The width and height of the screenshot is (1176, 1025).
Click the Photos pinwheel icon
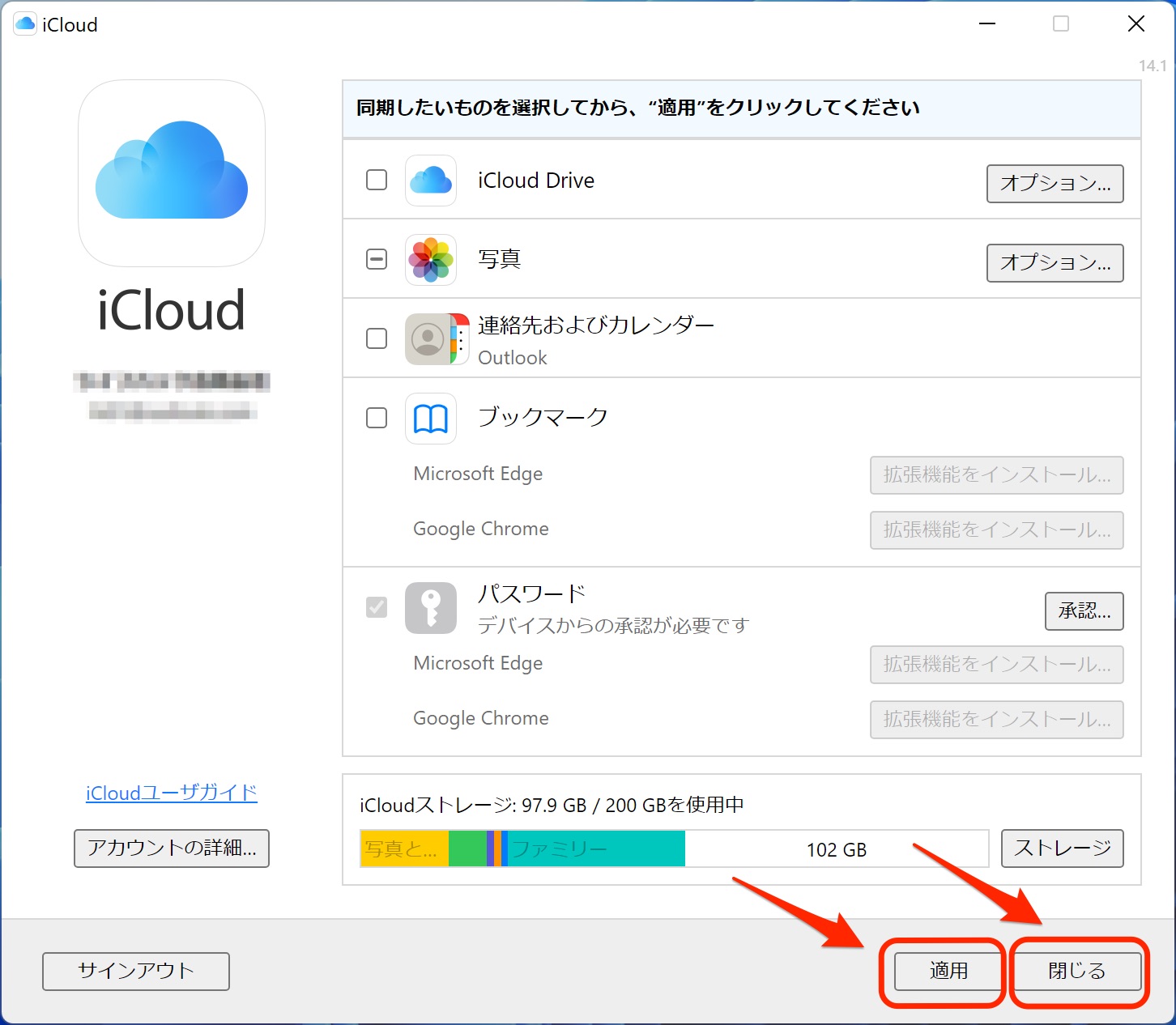(431, 260)
